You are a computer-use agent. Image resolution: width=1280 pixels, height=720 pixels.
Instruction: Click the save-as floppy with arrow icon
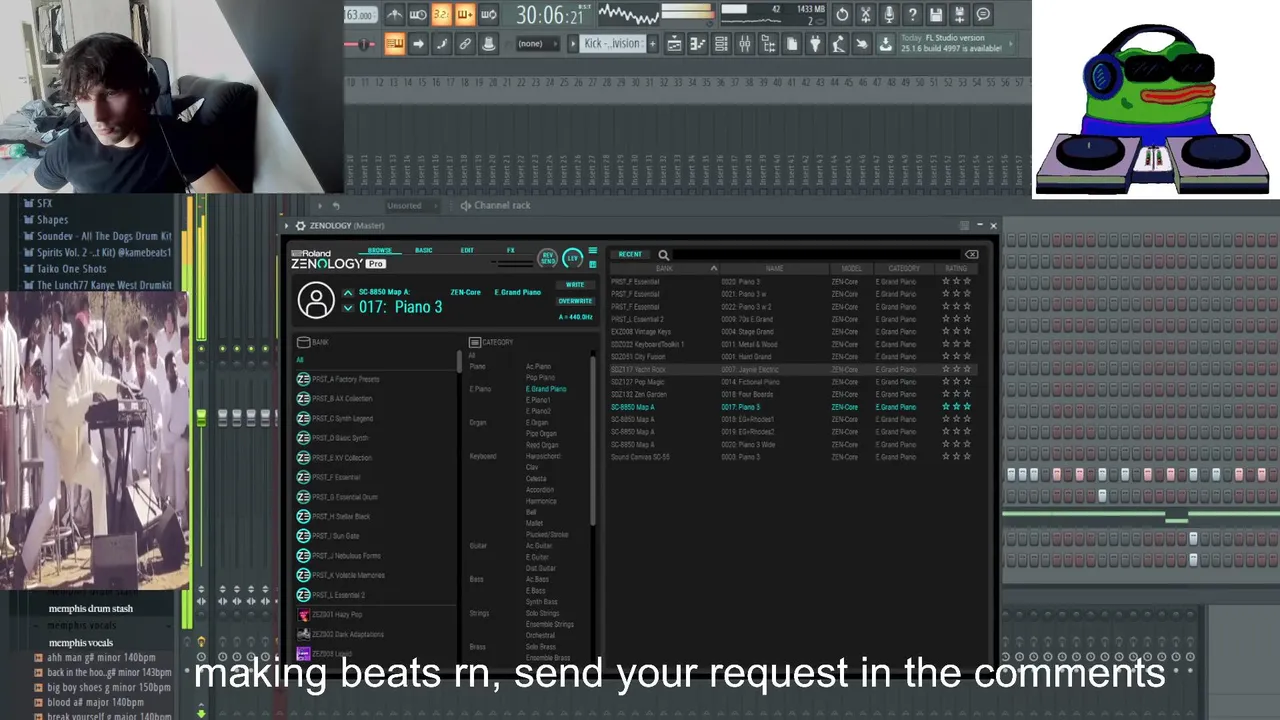(959, 15)
